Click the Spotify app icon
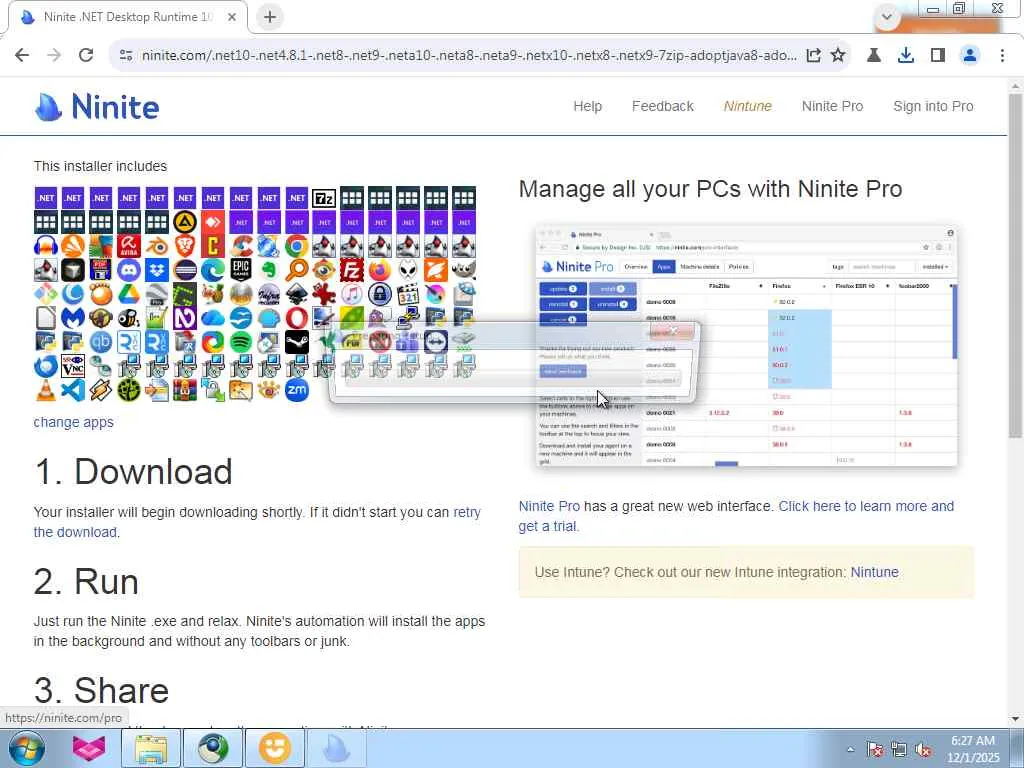 [241, 342]
